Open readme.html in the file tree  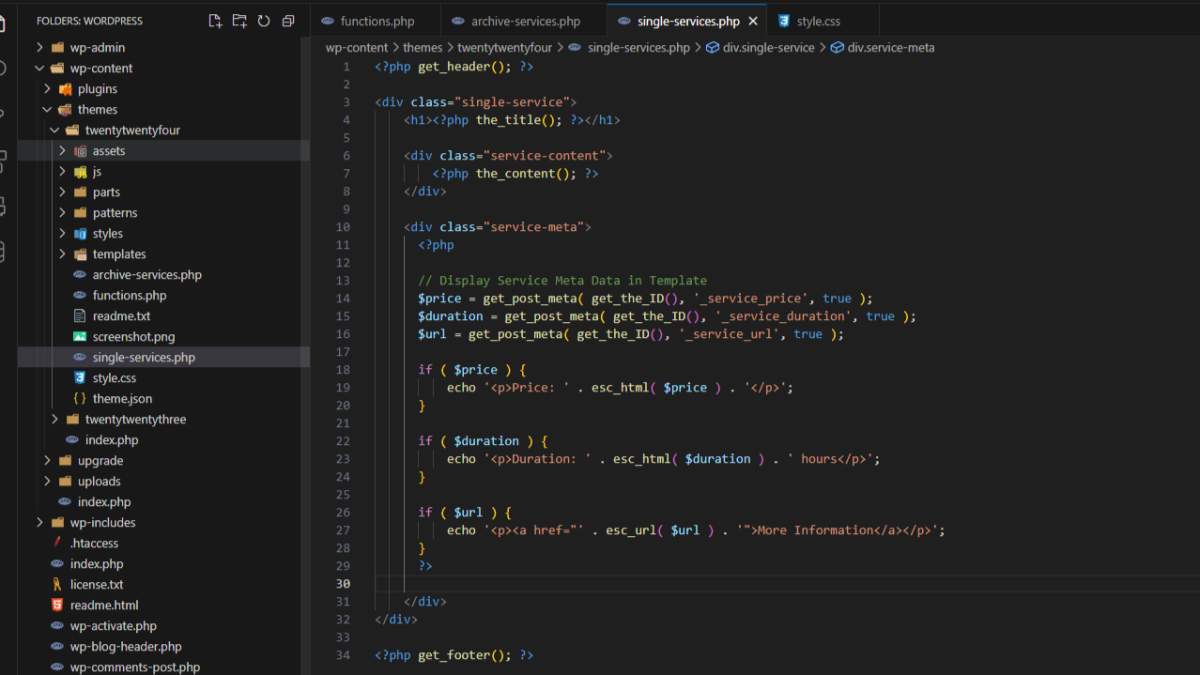(x=104, y=605)
